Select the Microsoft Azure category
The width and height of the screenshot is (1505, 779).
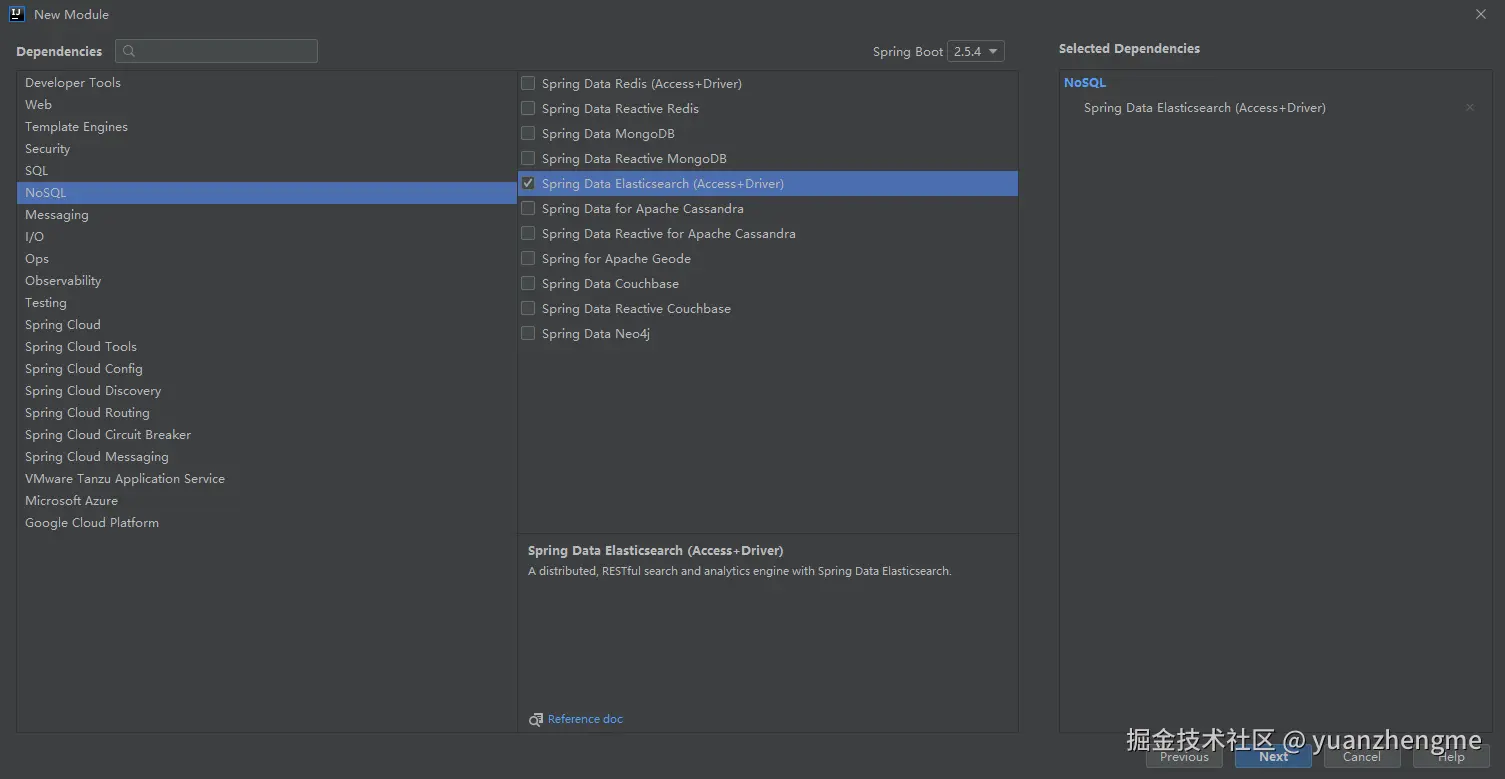pos(266,501)
